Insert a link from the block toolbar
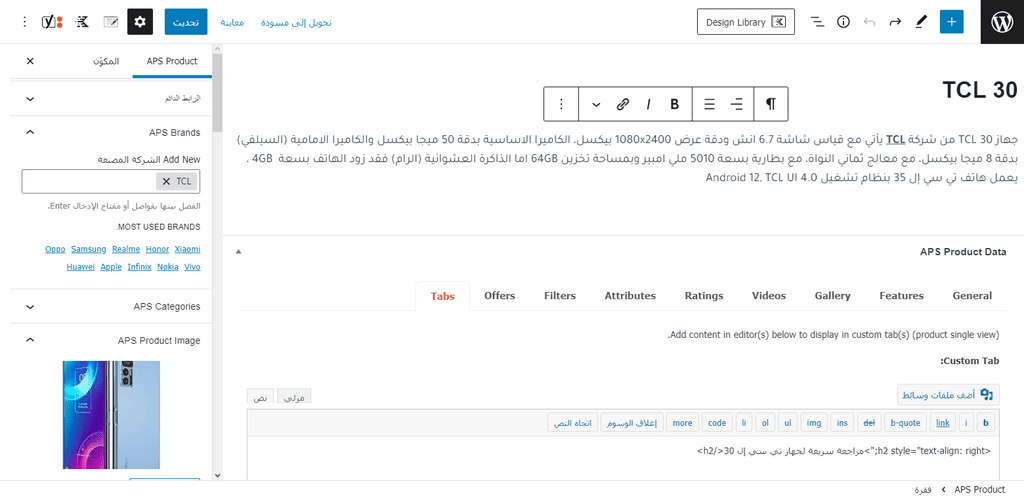The width and height of the screenshot is (1024, 498). pyautogui.click(x=622, y=104)
